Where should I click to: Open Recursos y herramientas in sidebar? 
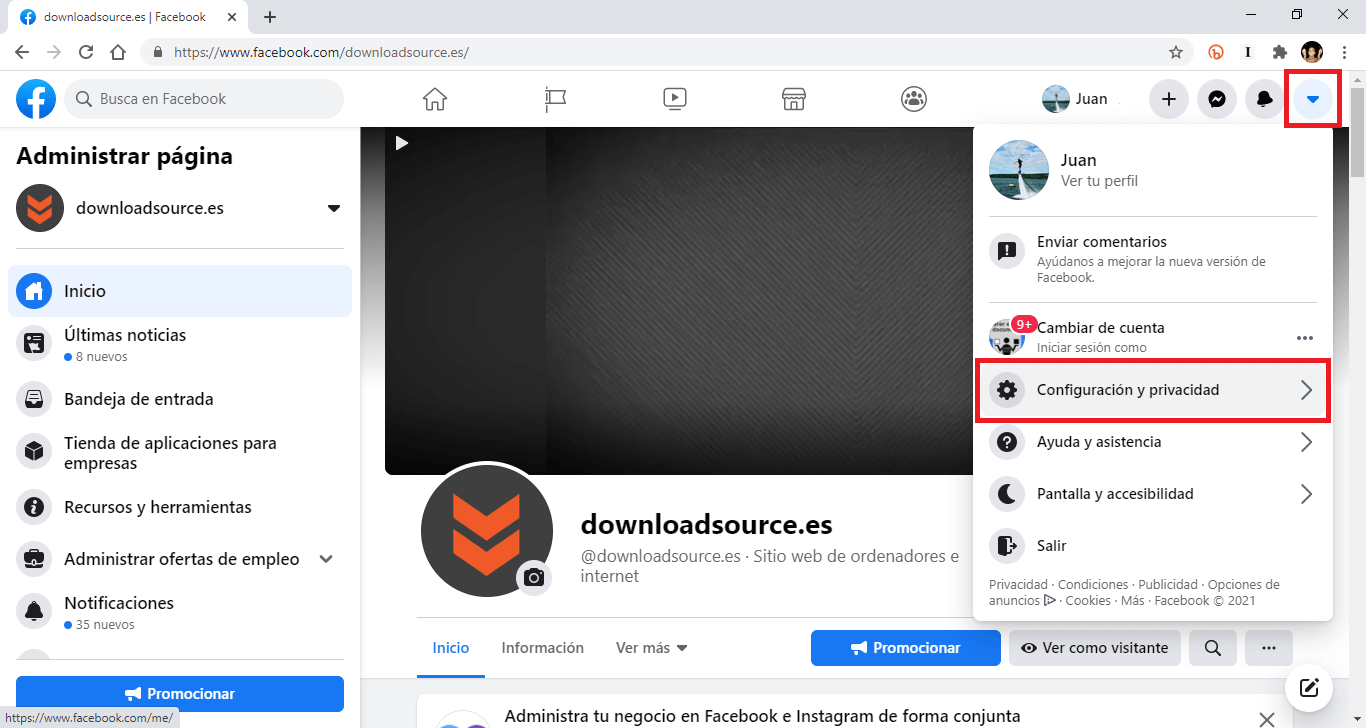coord(180,507)
